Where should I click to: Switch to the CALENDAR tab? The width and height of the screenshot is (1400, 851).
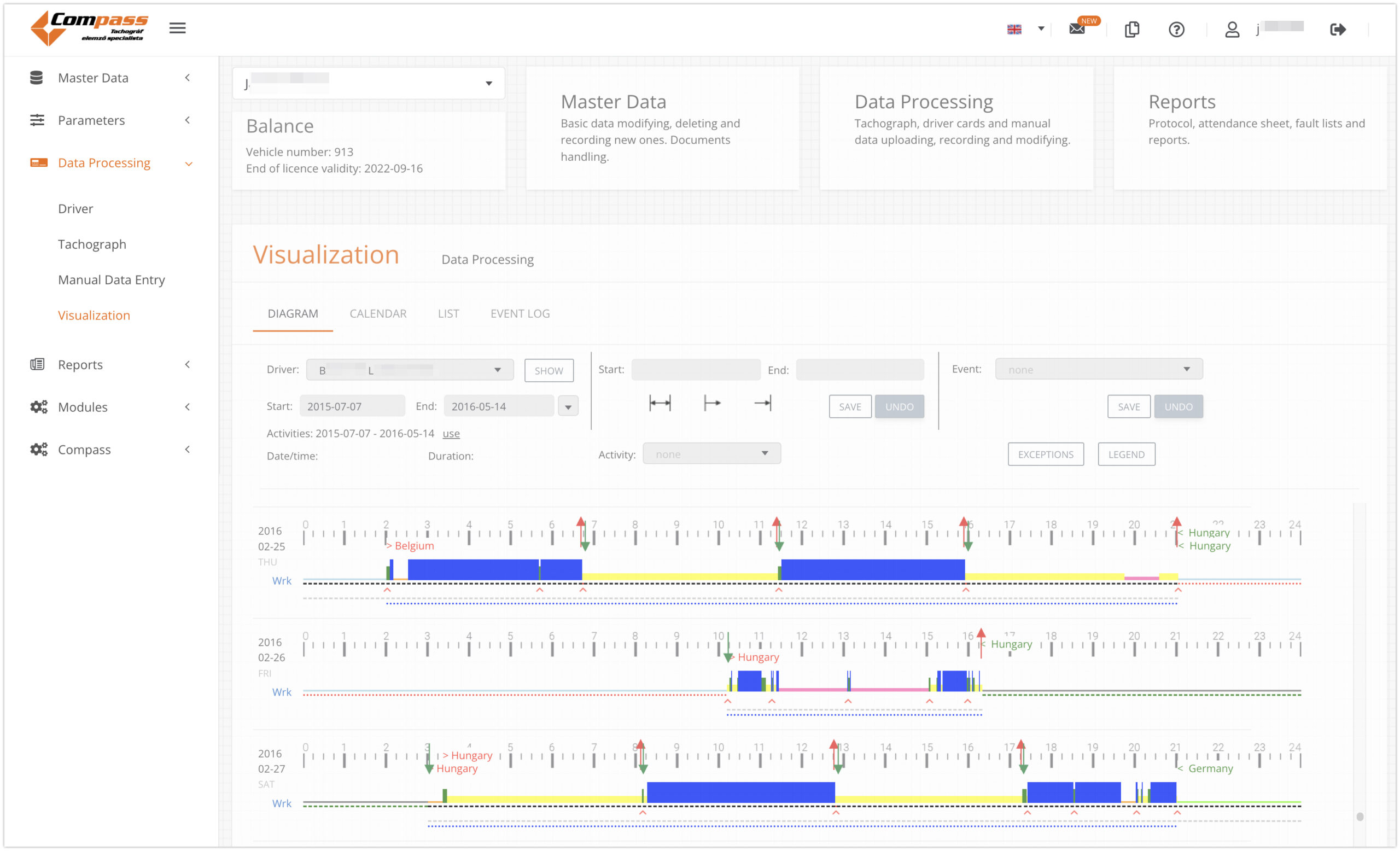pyautogui.click(x=378, y=313)
